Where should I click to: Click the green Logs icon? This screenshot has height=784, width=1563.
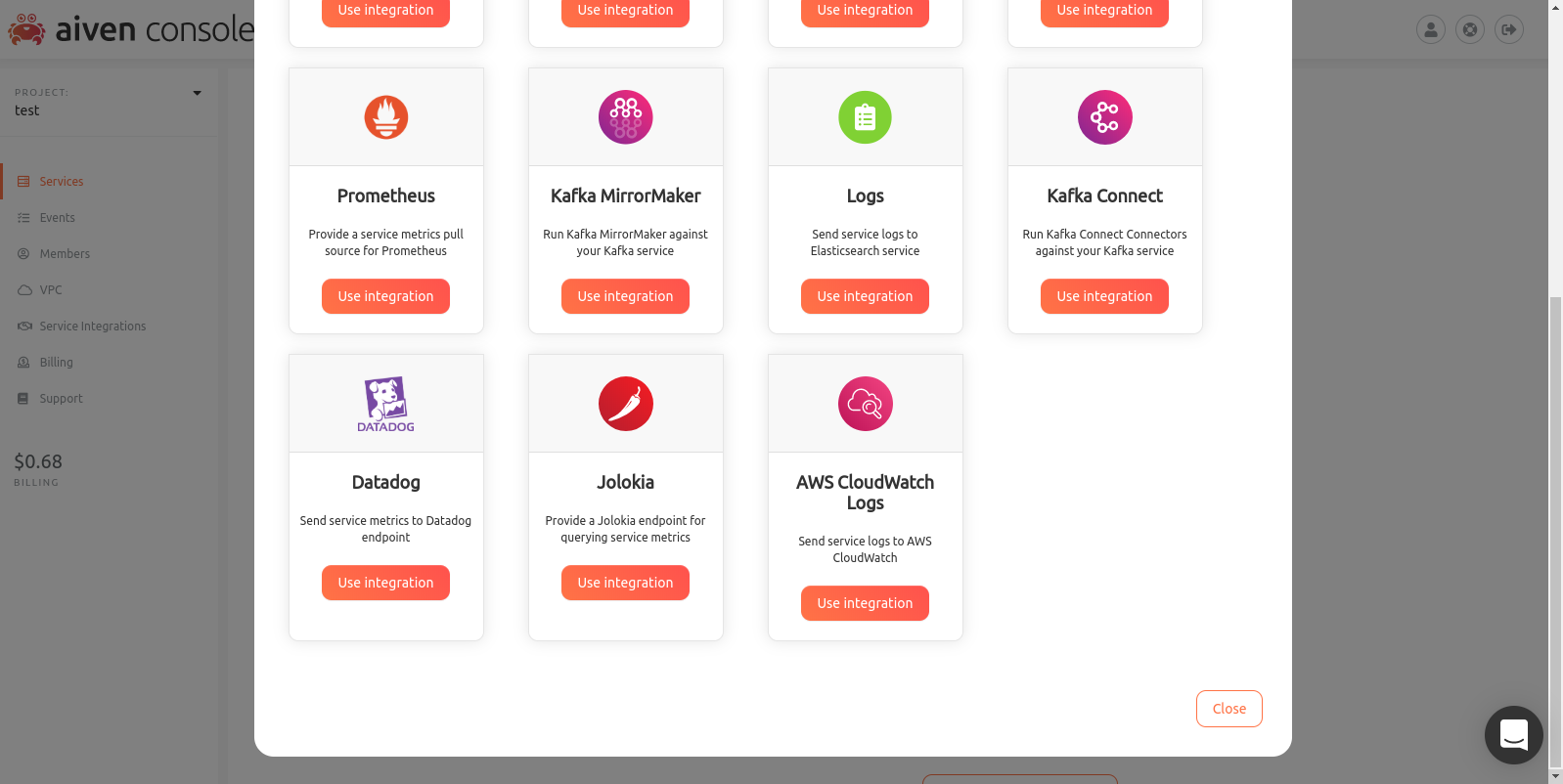coord(865,117)
